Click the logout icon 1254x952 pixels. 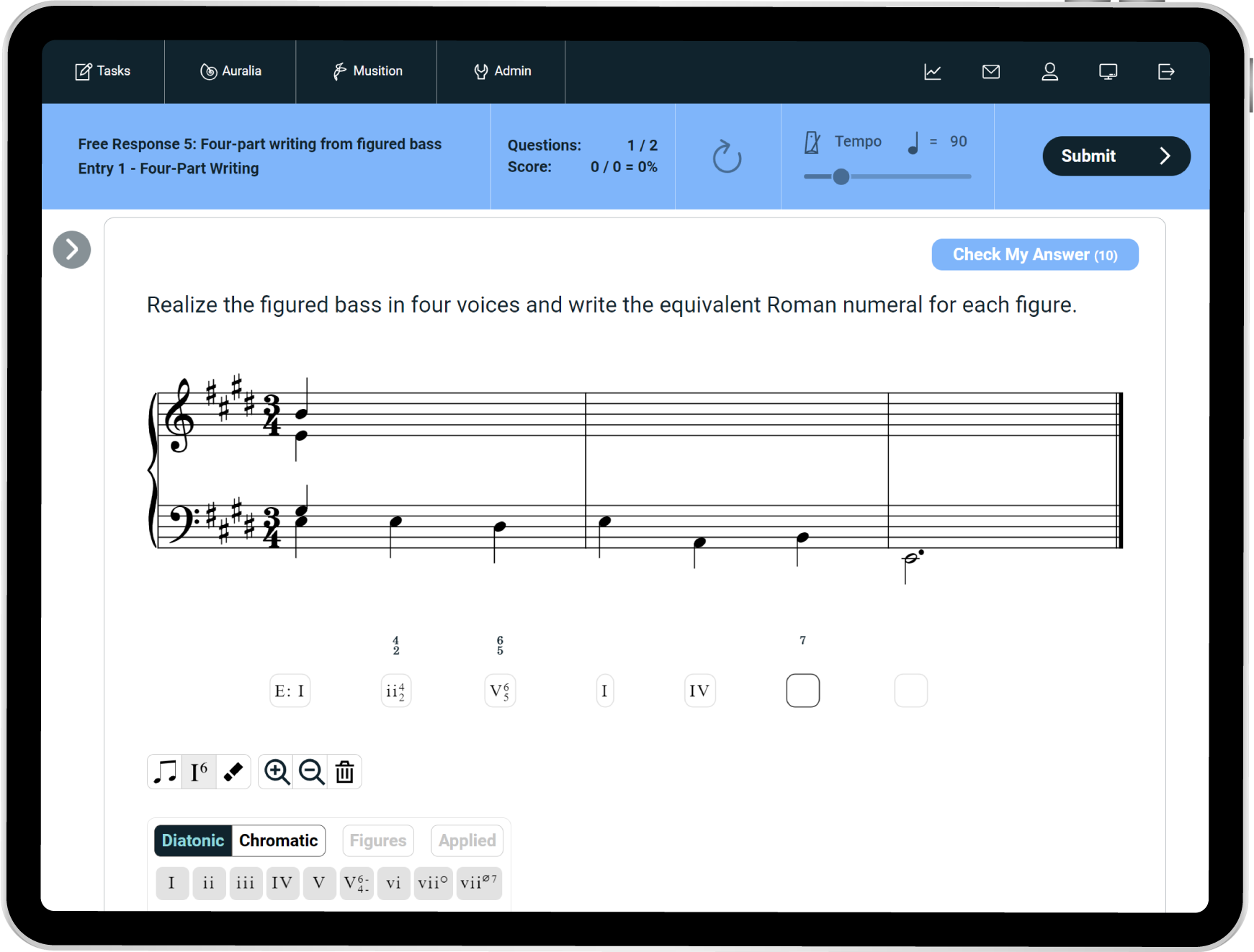click(x=1166, y=72)
